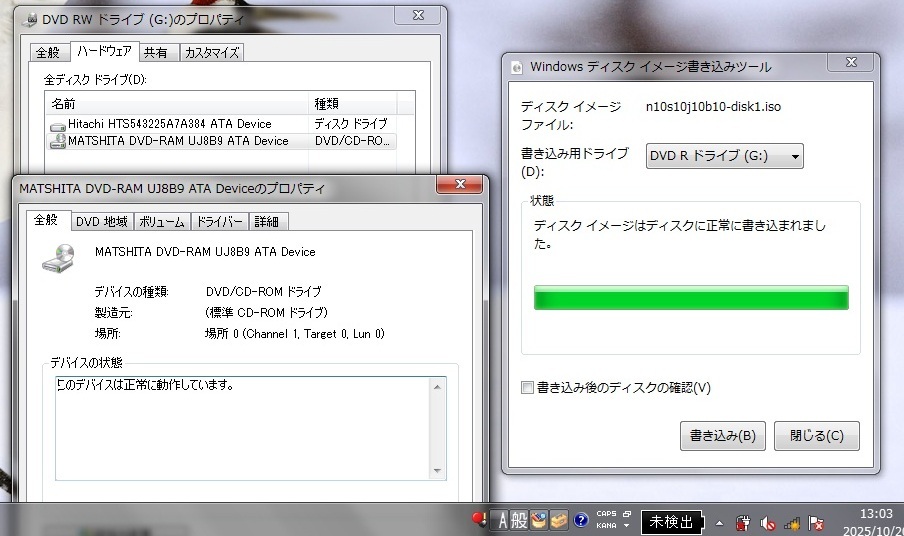Click the 'DVD/CD-RO...' type cell for MATSHITA

[352, 141]
